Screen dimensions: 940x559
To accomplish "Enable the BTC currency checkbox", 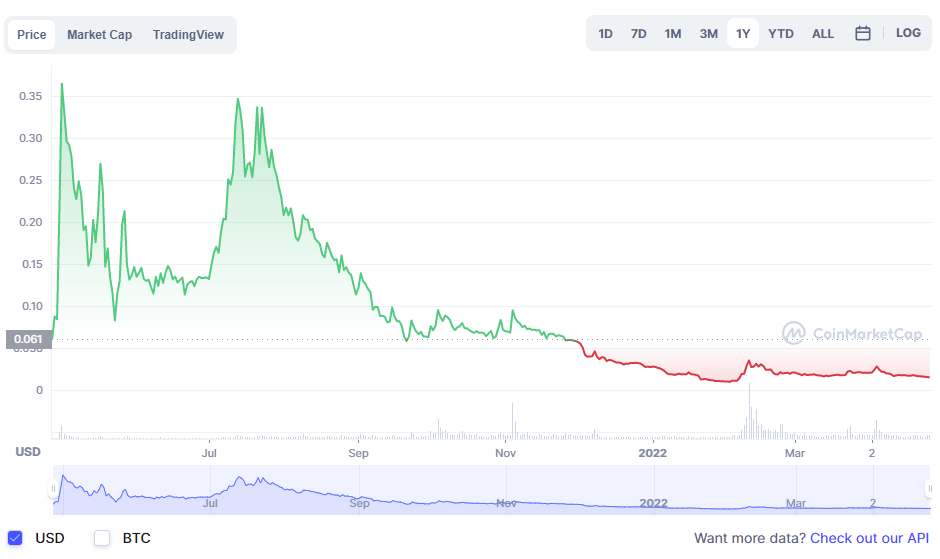I will pos(102,538).
